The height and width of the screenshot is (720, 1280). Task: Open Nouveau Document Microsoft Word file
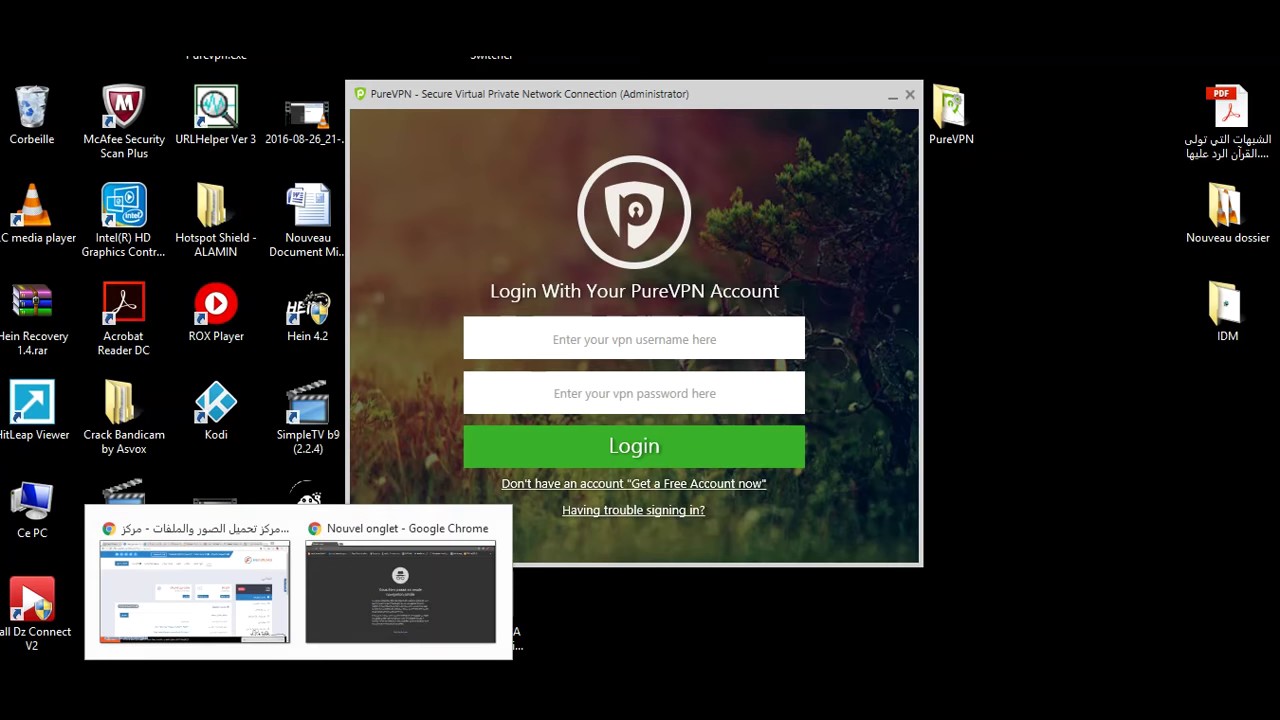(x=307, y=205)
